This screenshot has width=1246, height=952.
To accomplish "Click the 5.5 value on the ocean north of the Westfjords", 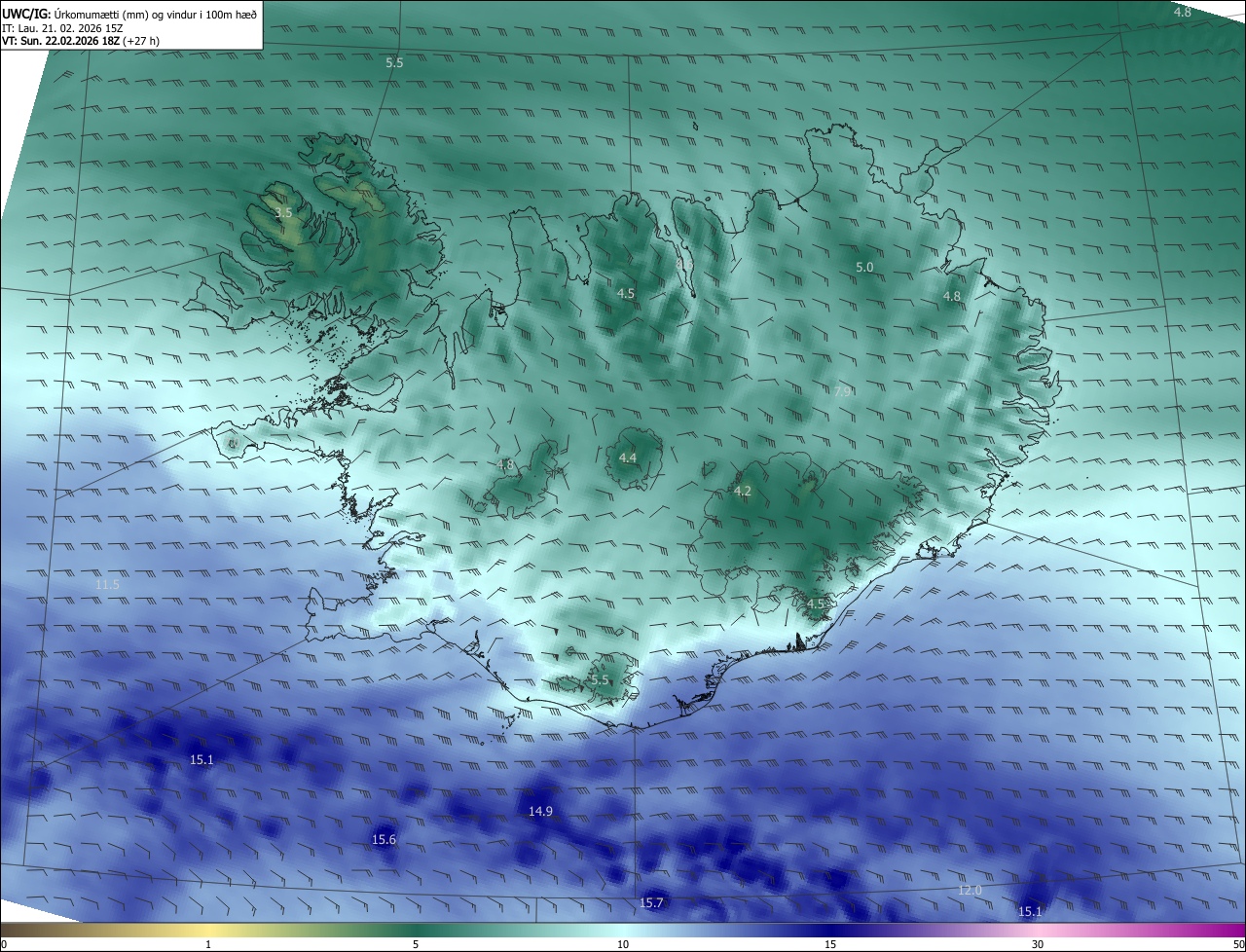I will pos(394,62).
